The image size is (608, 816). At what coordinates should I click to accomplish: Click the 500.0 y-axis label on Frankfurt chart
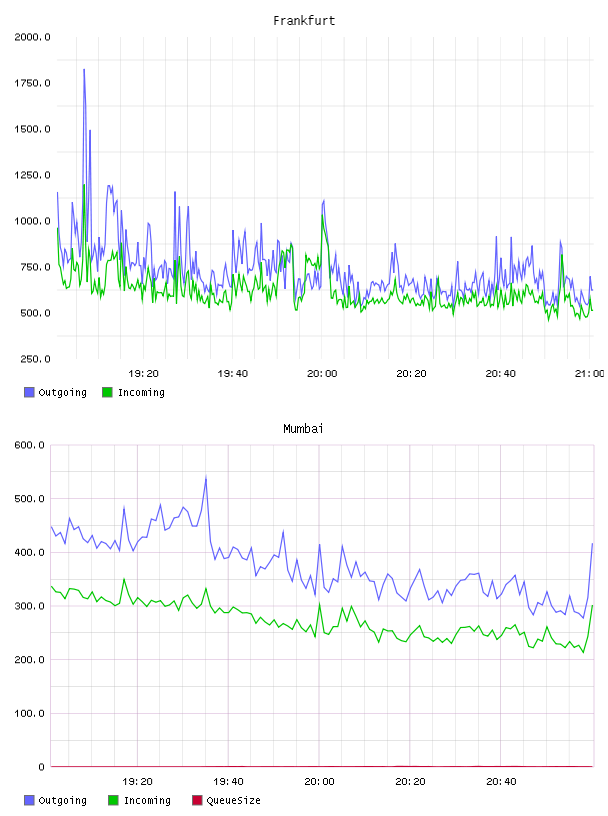(x=35, y=313)
